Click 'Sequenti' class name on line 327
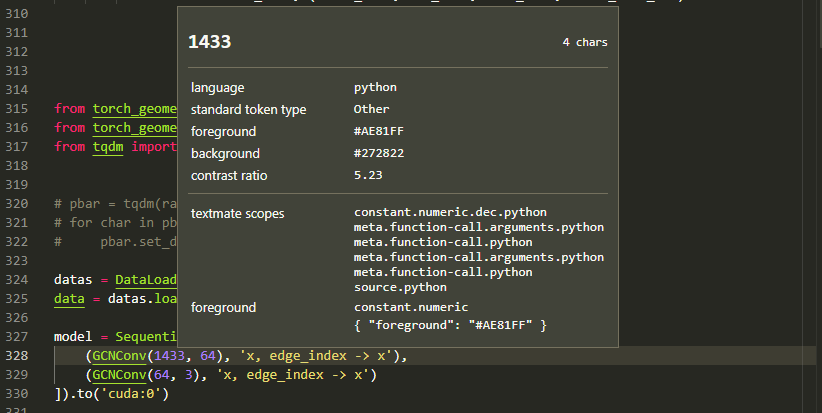The width and height of the screenshot is (822, 413). point(146,336)
